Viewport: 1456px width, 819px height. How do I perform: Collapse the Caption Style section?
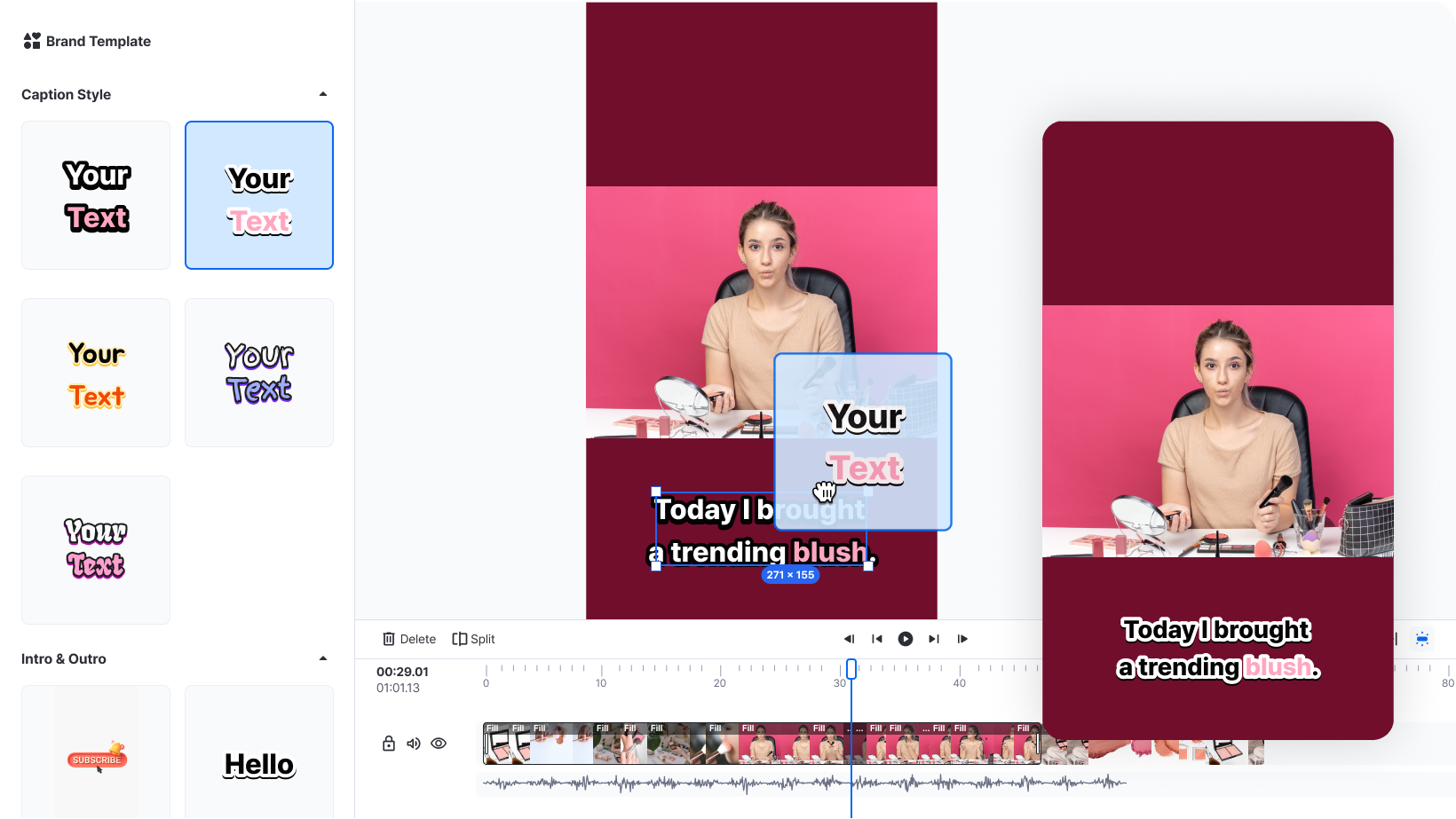click(x=323, y=94)
